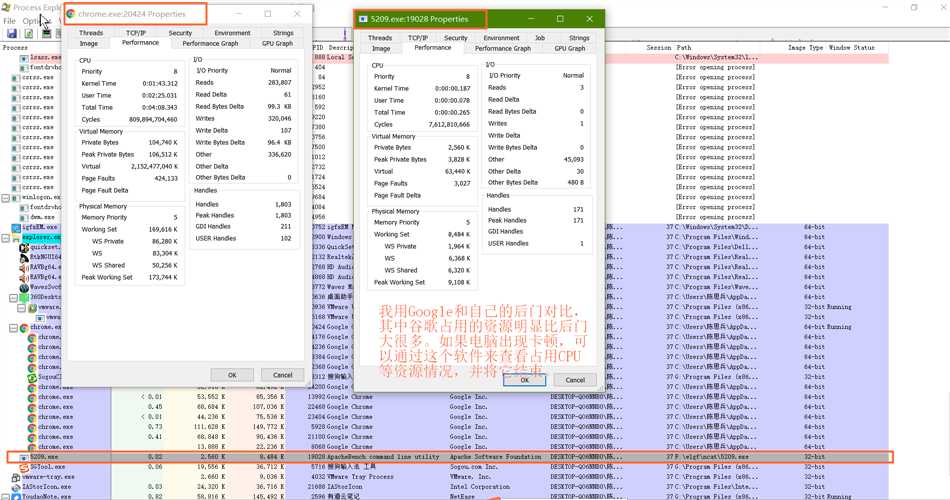This screenshot has height=500, width=950.
Task: Open GPU Graph tab in chrome.exe Properties
Action: (x=277, y=44)
